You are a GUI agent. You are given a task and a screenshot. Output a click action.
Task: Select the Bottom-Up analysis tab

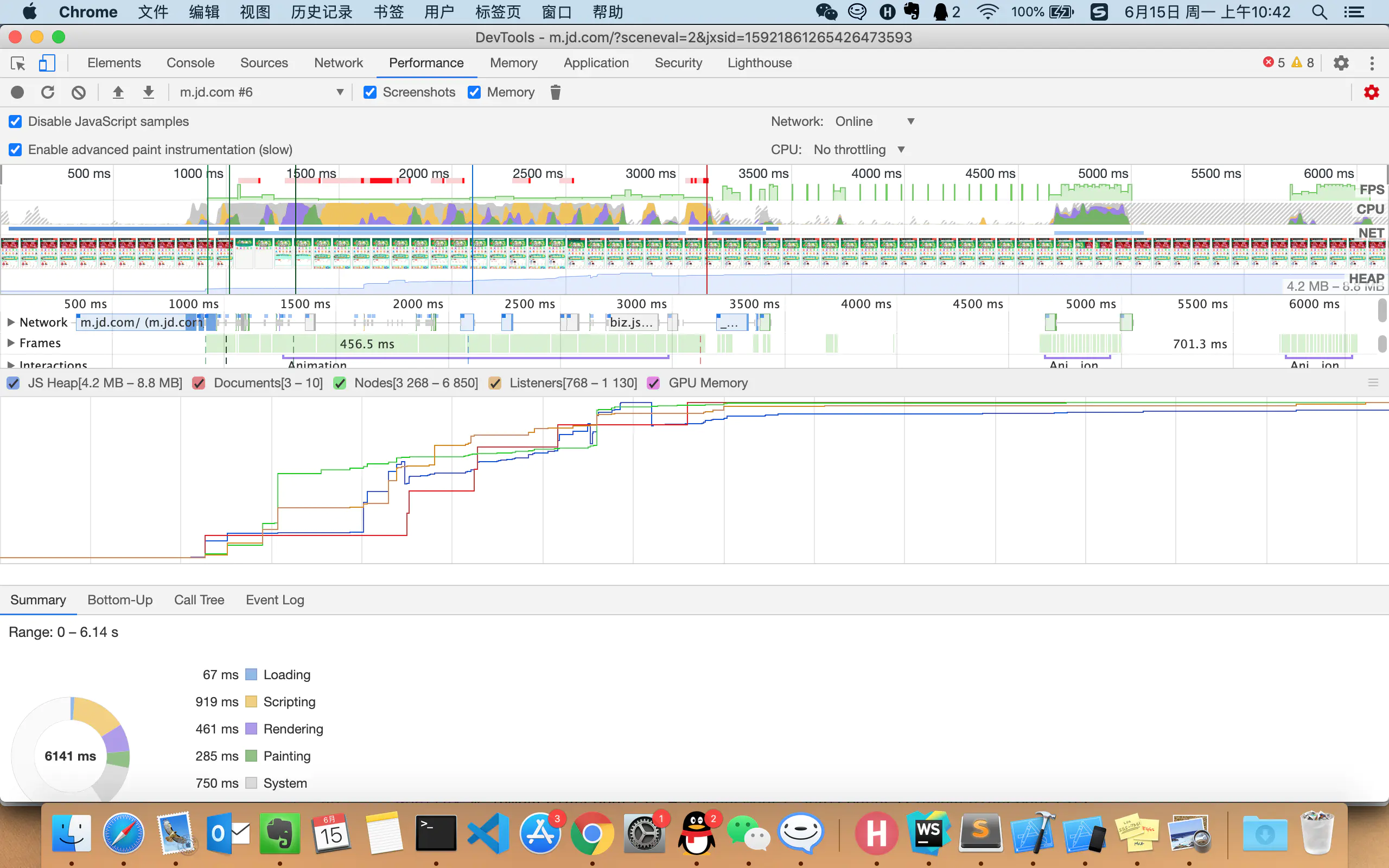[x=119, y=599]
